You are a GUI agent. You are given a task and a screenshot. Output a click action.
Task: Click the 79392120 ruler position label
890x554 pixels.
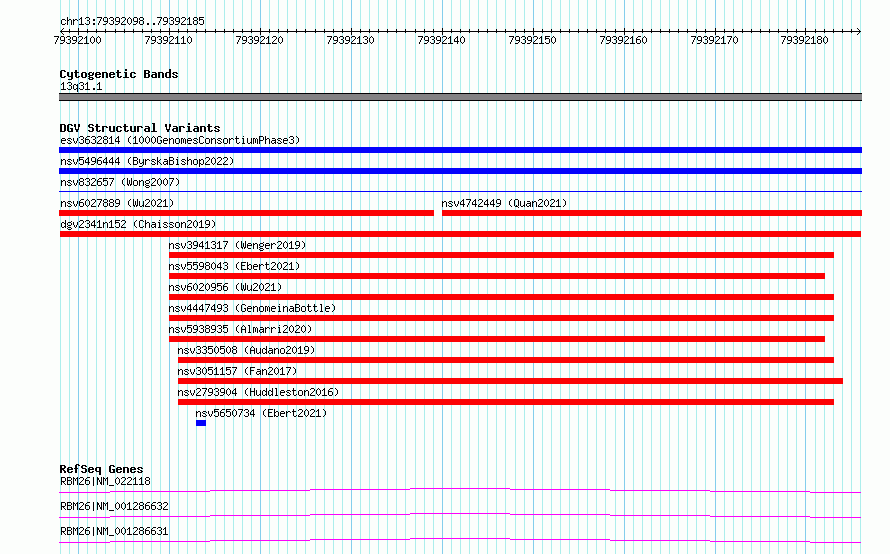click(x=259, y=40)
